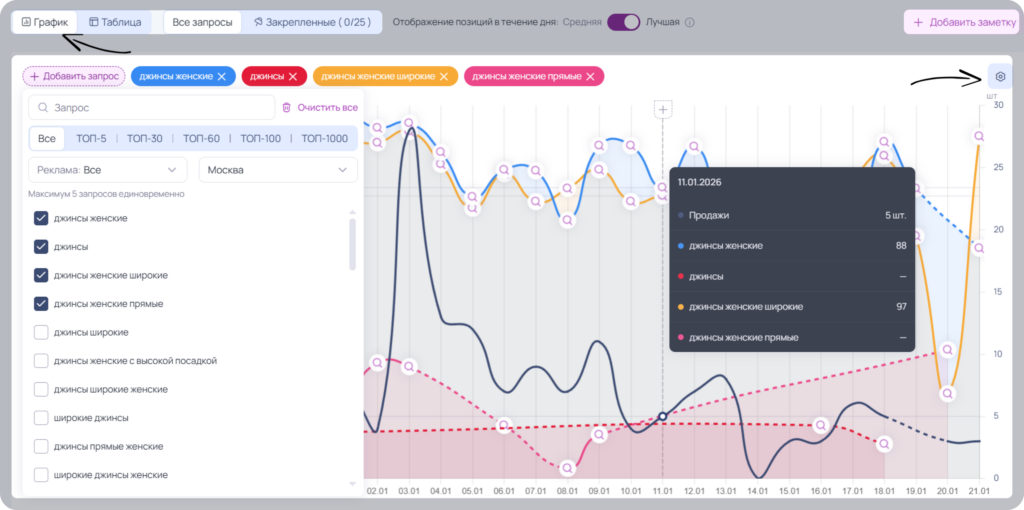Check the 'джинсы широкие' checkbox

point(41,332)
